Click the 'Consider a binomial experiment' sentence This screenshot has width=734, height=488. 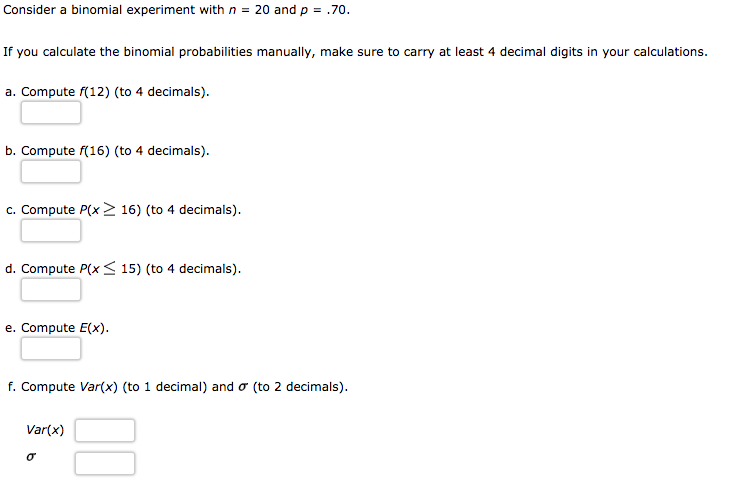(176, 10)
